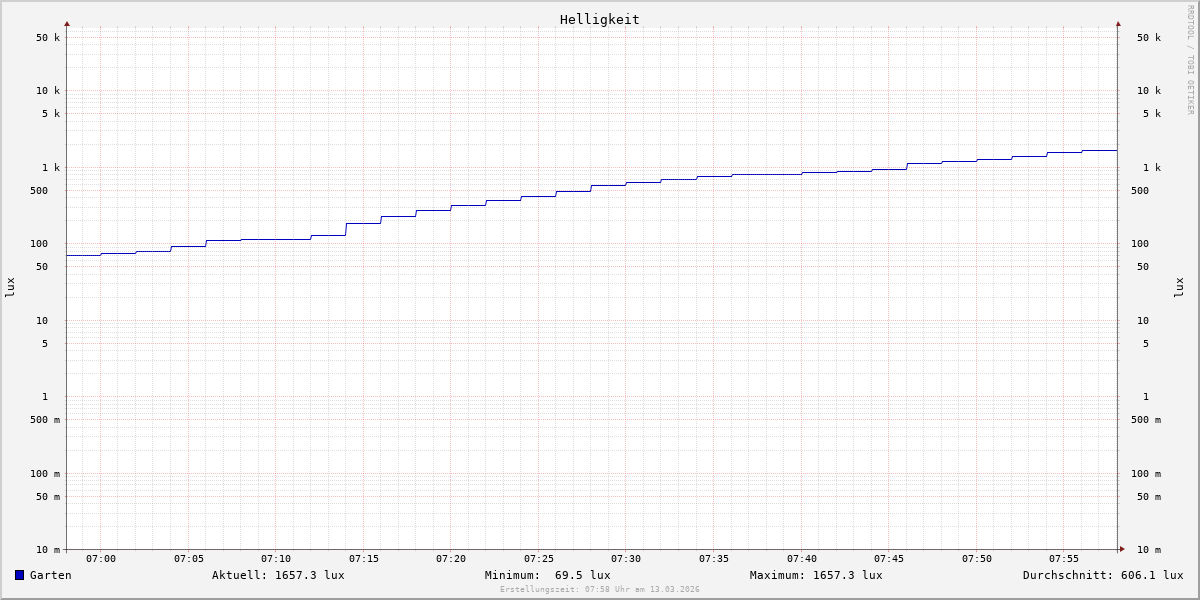Pick the 07:55 time axis label
This screenshot has height=600, width=1200.
click(1064, 559)
